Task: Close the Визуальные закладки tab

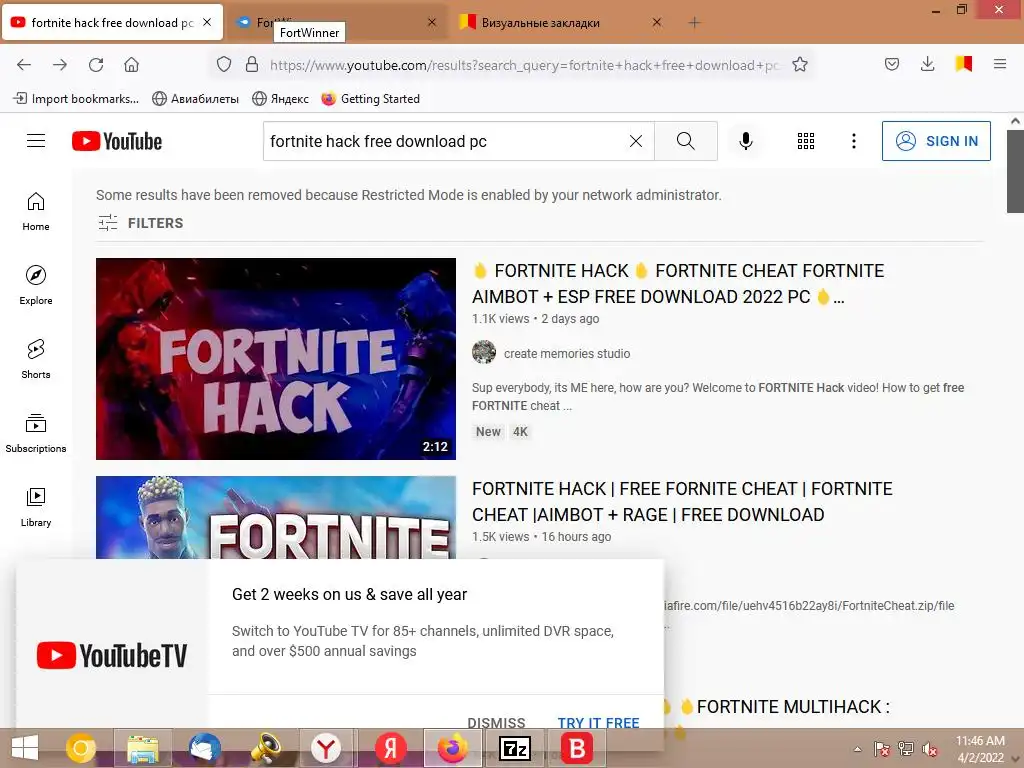Action: point(657,22)
